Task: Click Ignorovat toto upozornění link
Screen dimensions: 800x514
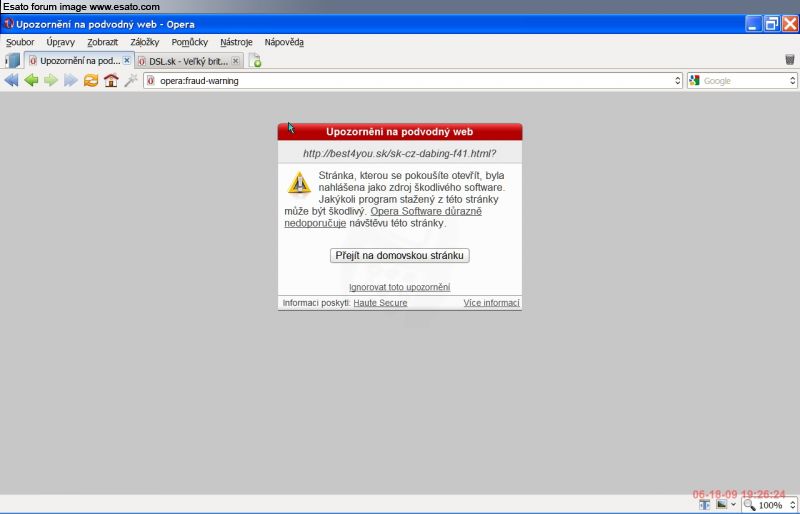Action: click(x=399, y=287)
